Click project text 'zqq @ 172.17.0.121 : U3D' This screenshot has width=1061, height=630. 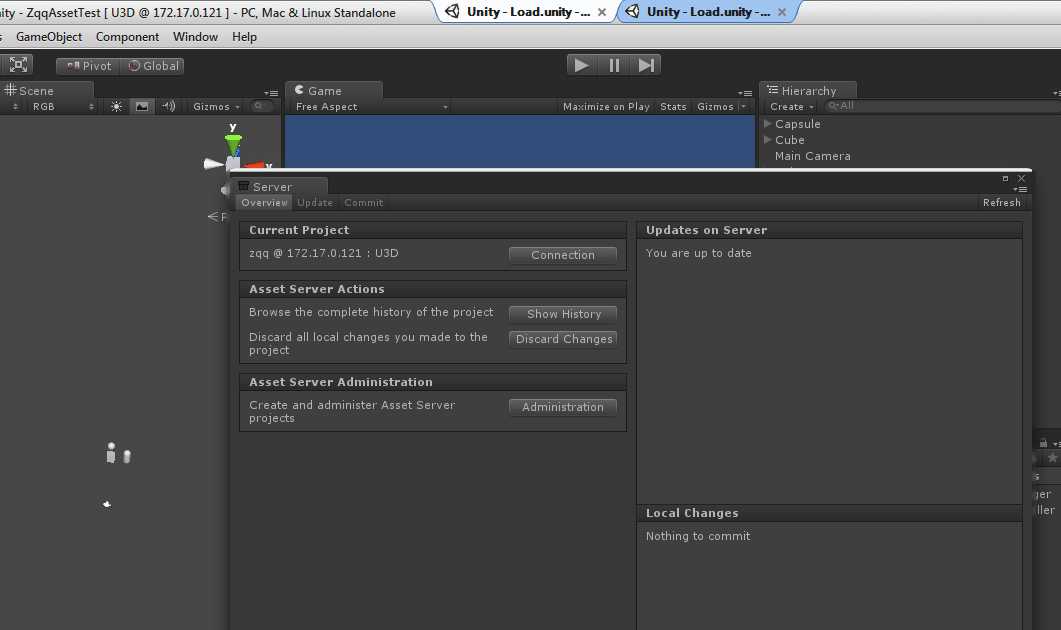click(323, 253)
